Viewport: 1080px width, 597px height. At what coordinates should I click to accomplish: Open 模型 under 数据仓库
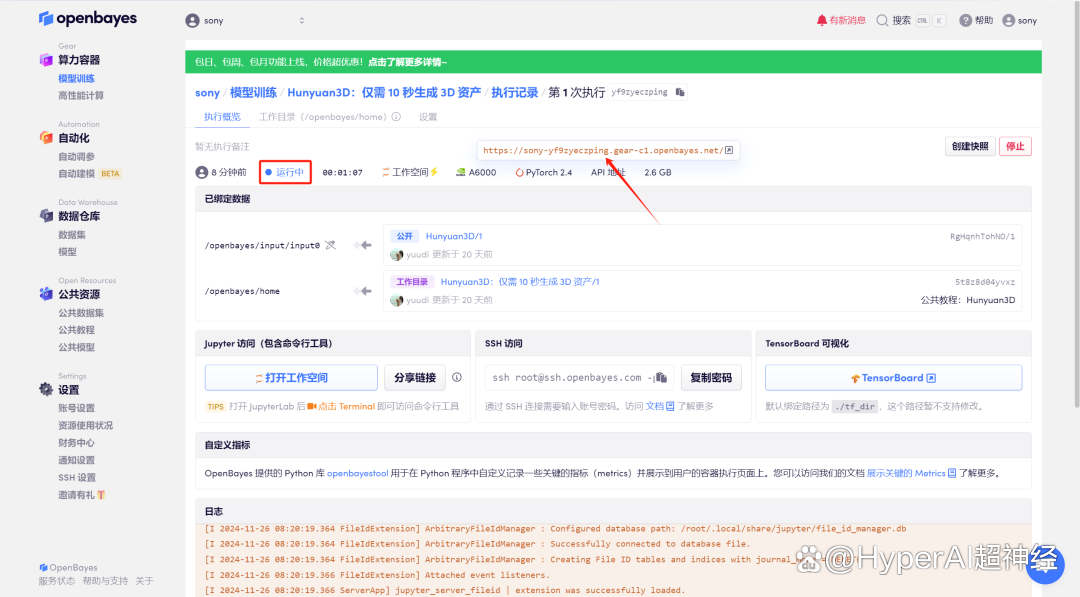click(x=68, y=252)
